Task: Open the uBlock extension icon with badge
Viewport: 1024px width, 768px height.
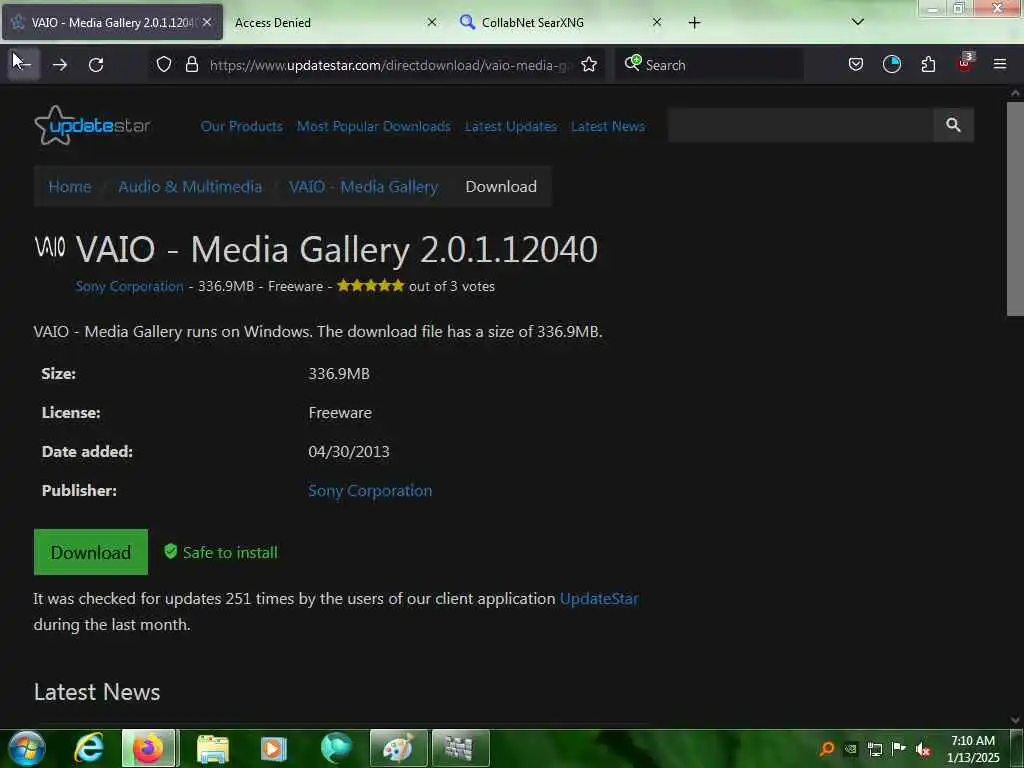Action: tap(965, 63)
